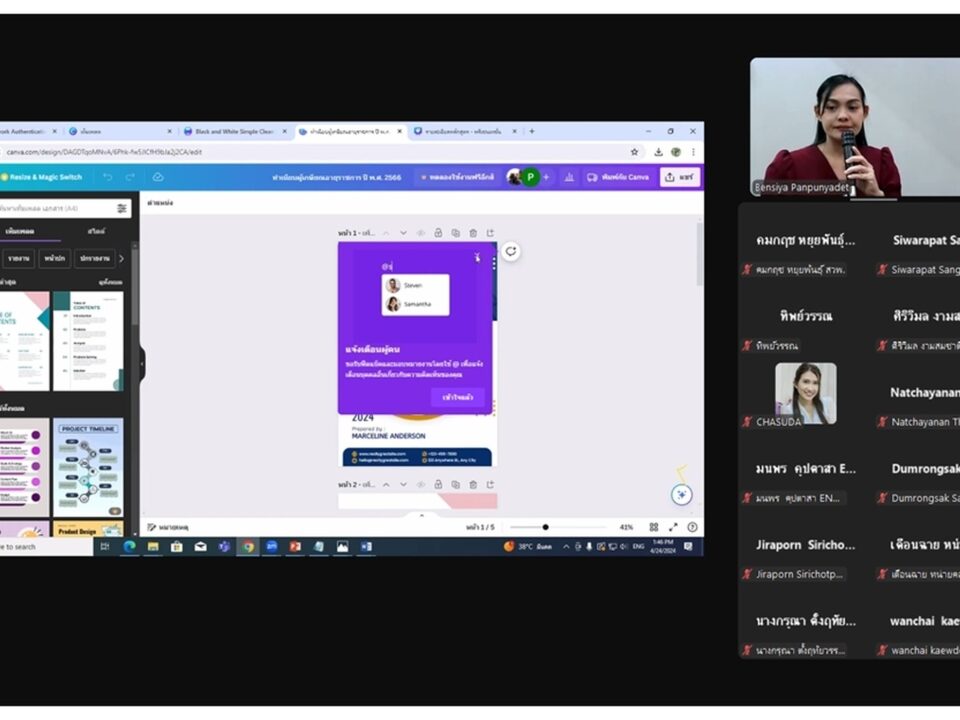This screenshot has width=960, height=720.
Task: Open a new browser tab with plus
Action: pos(531,131)
